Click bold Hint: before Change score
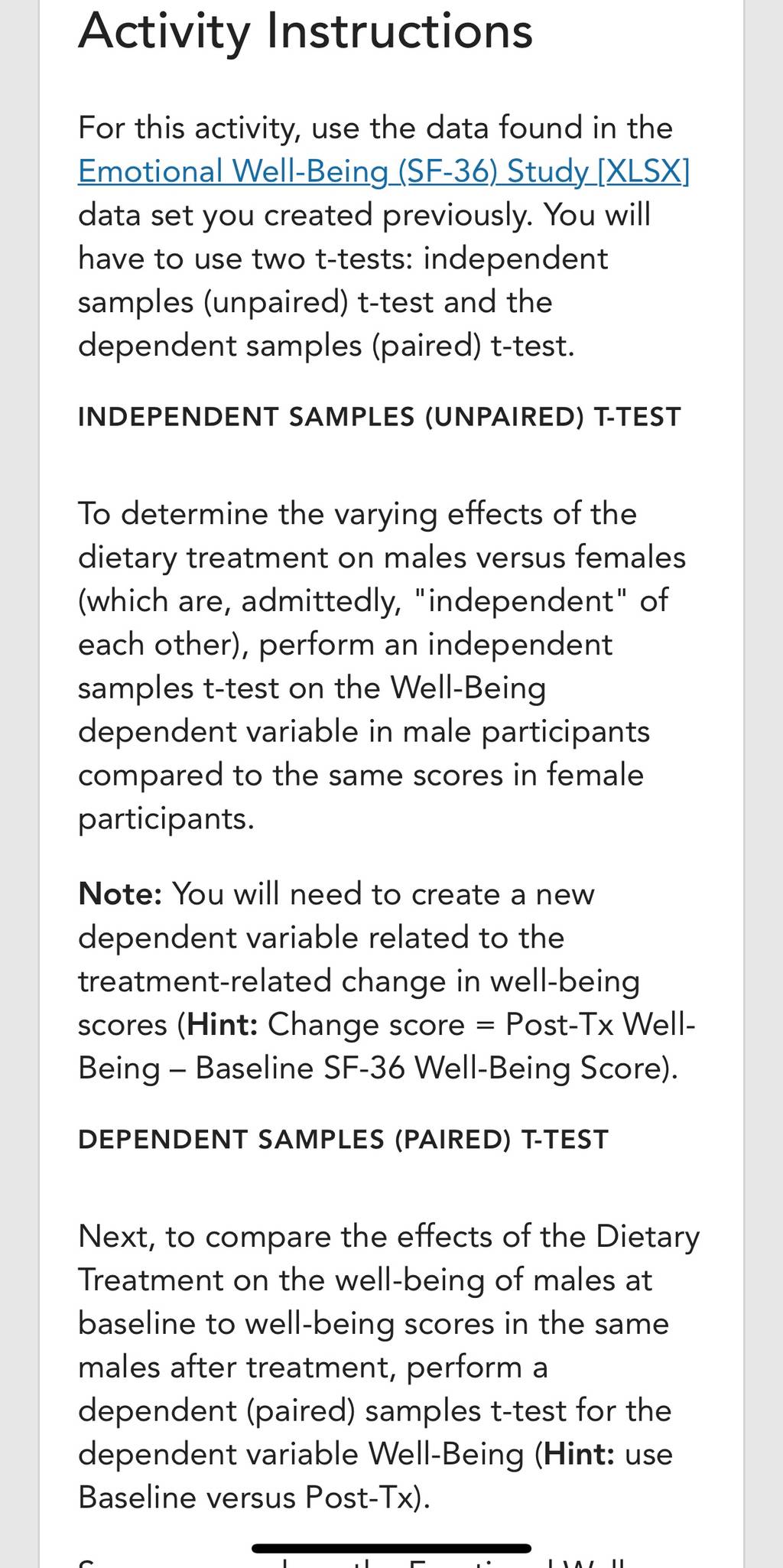 click(223, 1024)
